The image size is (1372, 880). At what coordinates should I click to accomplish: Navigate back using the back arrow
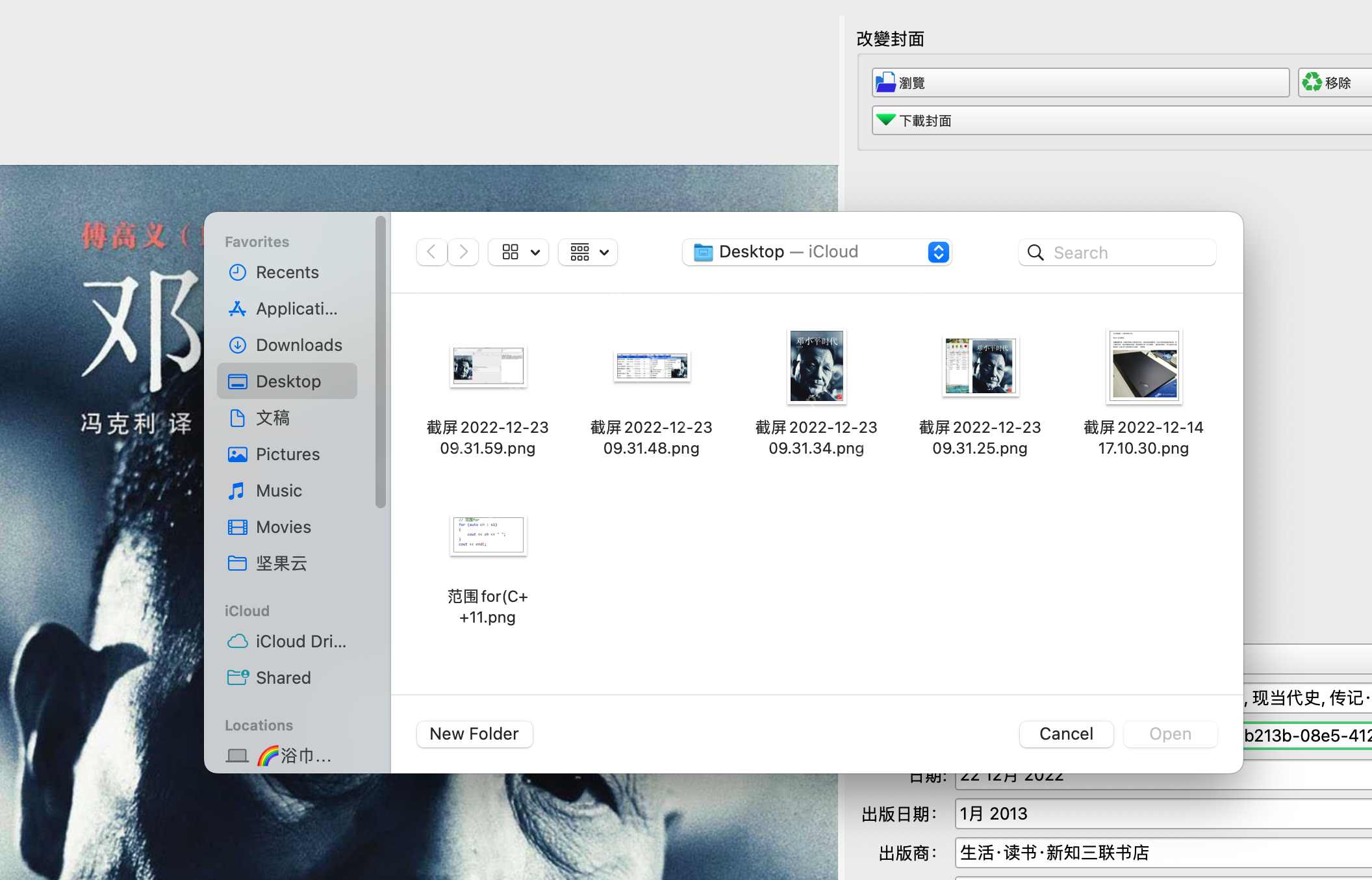click(431, 252)
